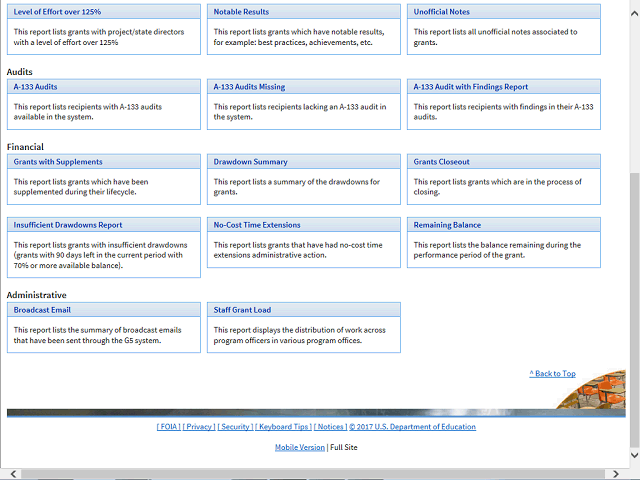Screen dimensions: 640x480
Task: Click the text 'This report lists grants which are in the process of closing.'
Action: tap(498, 187)
